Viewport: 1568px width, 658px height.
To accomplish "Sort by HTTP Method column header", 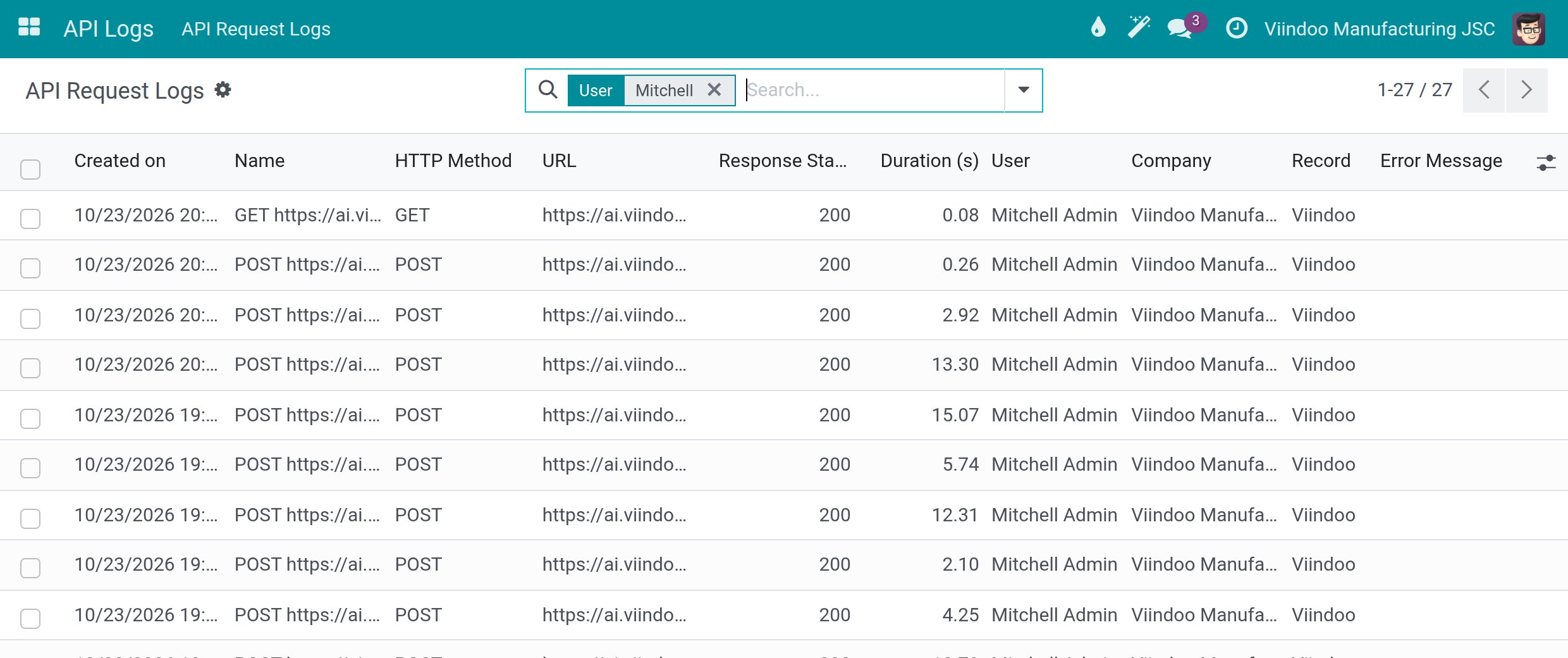I will pos(453,161).
